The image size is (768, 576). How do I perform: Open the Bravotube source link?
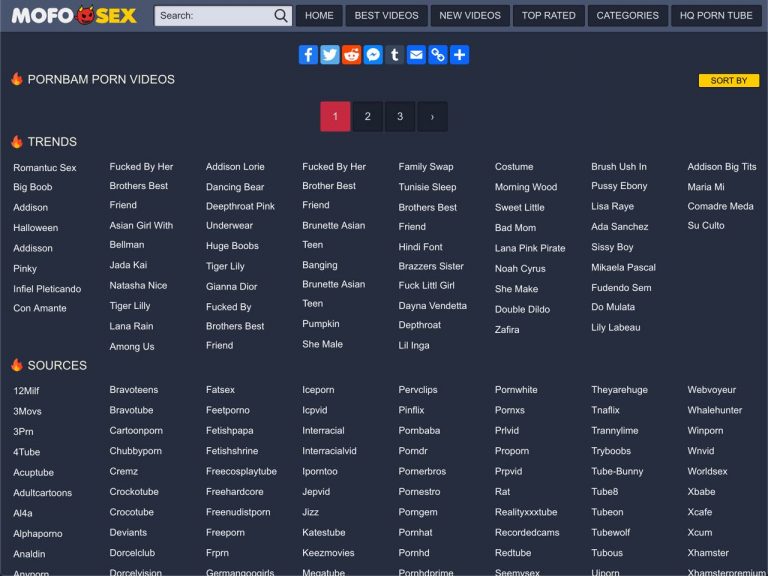131,410
